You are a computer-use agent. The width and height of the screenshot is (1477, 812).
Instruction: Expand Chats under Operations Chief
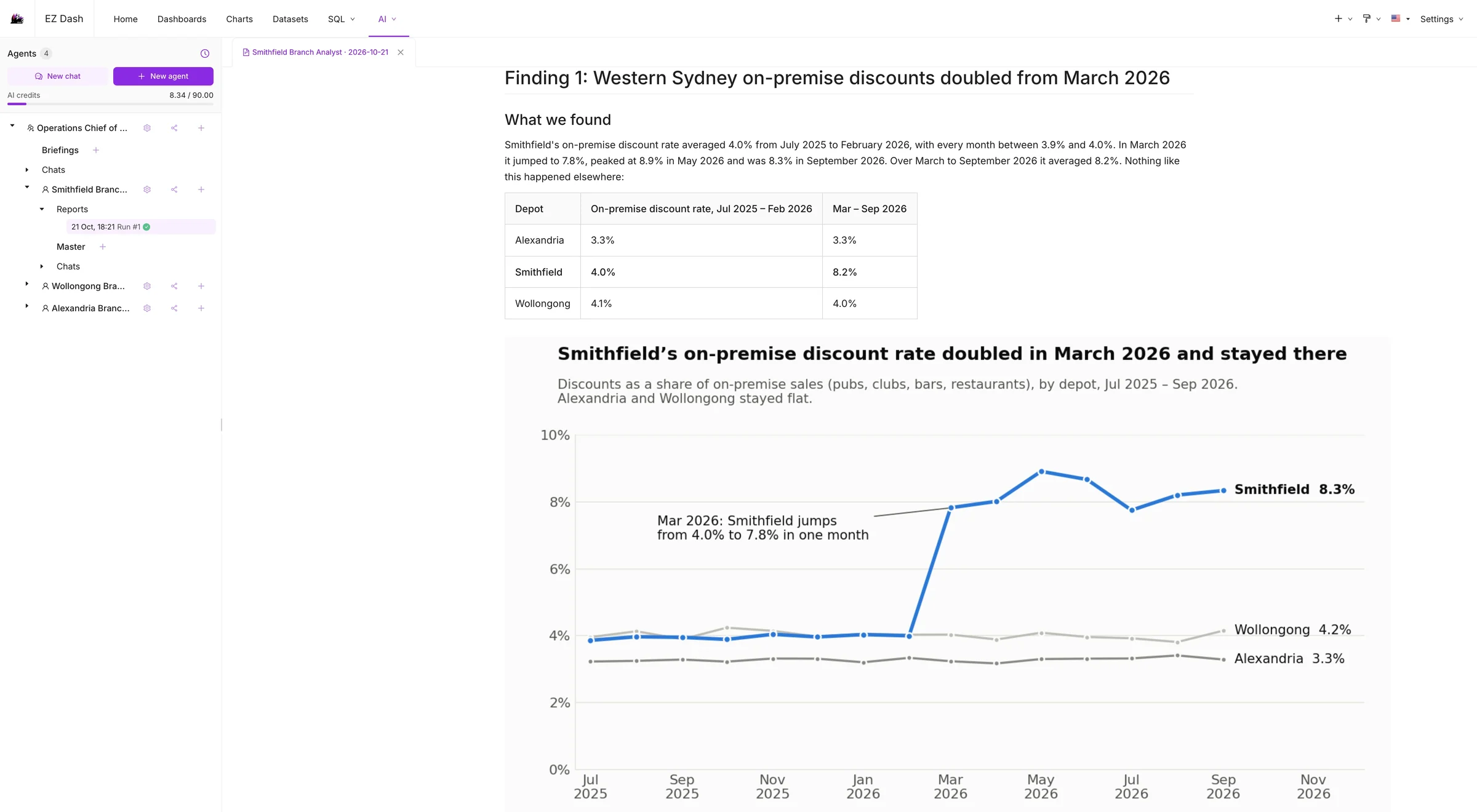26,170
